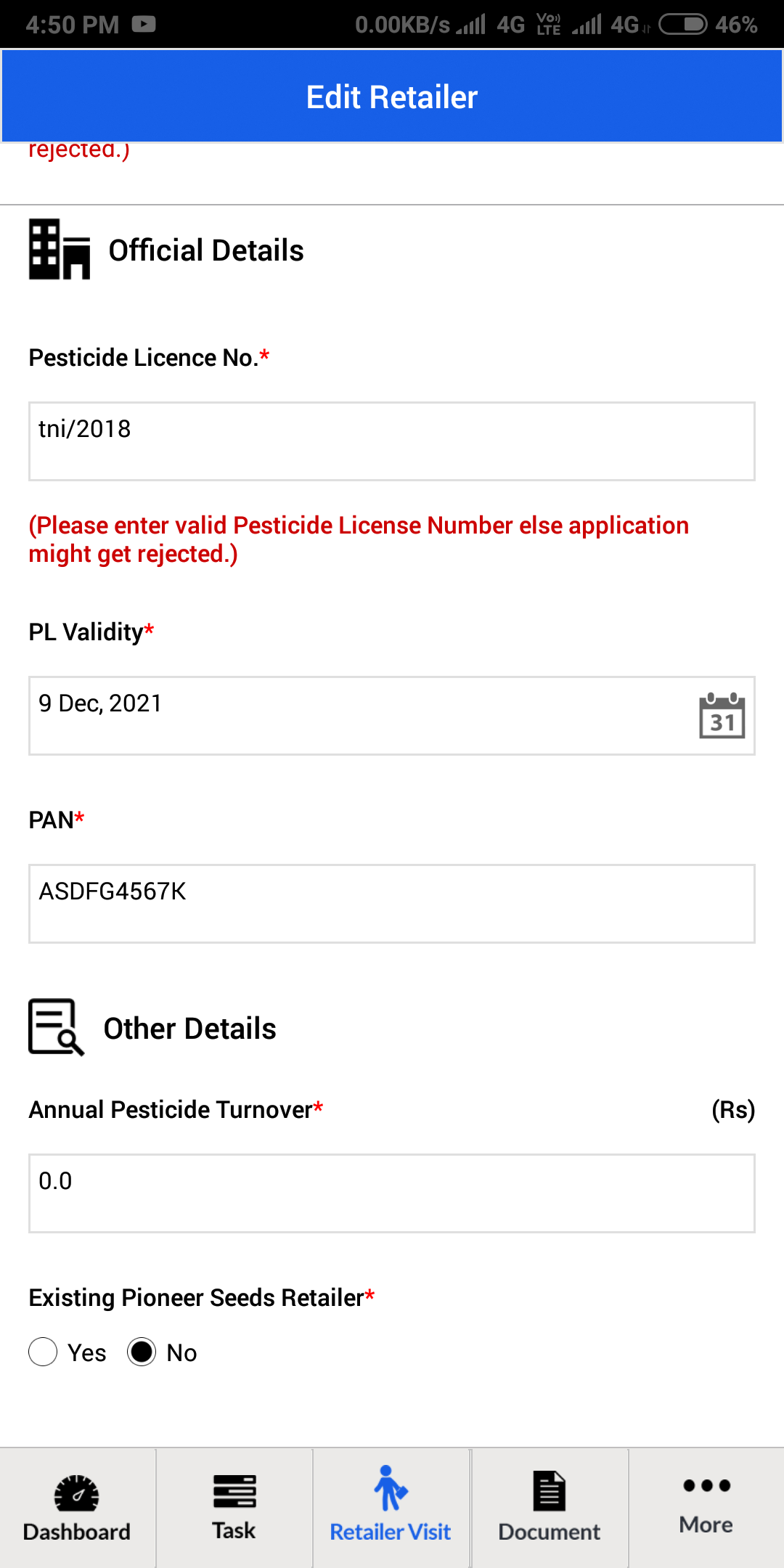Tap the Other Details search-document icon
Image resolution: width=784 pixels, height=1568 pixels.
56,1027
